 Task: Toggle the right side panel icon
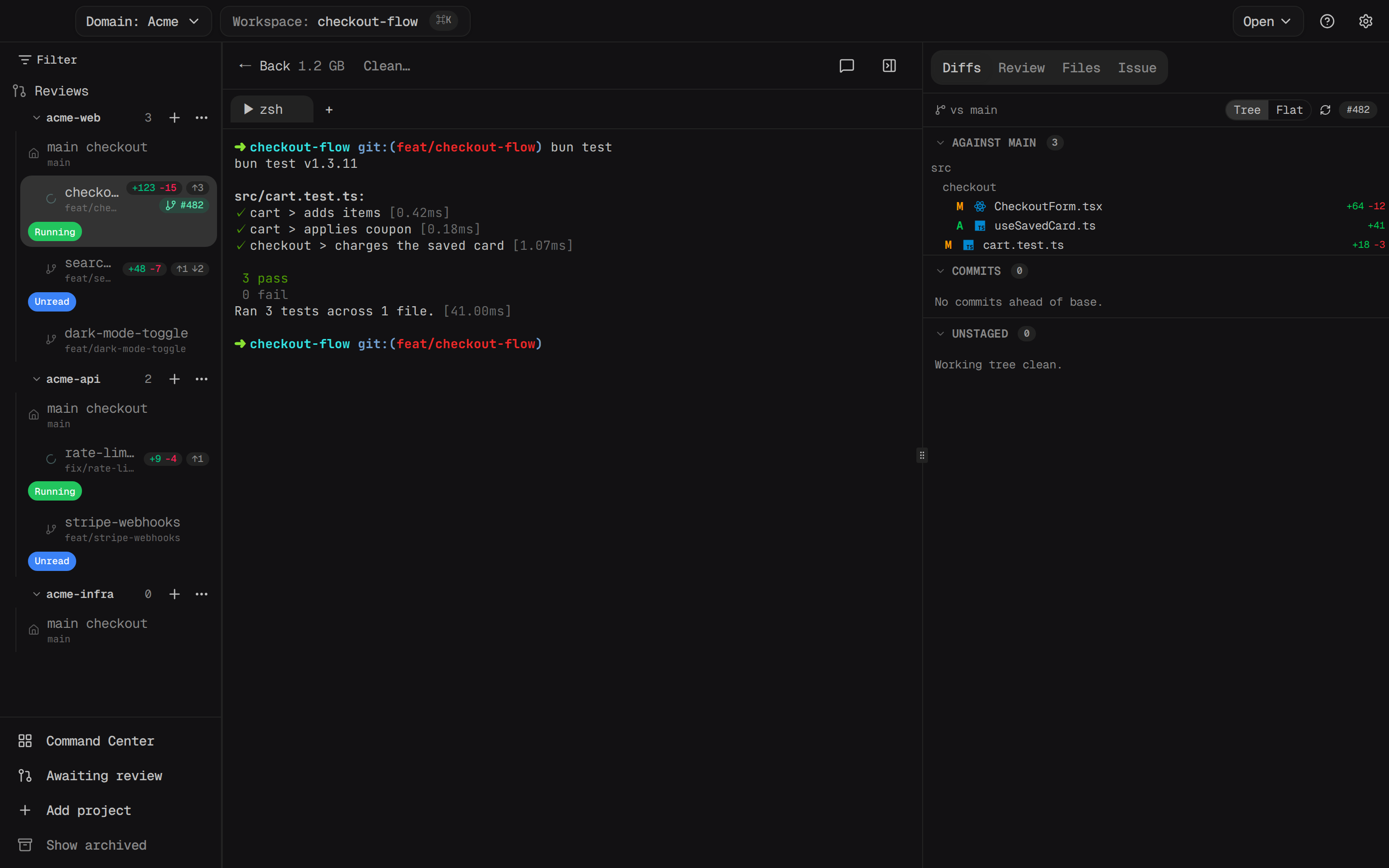(x=889, y=66)
